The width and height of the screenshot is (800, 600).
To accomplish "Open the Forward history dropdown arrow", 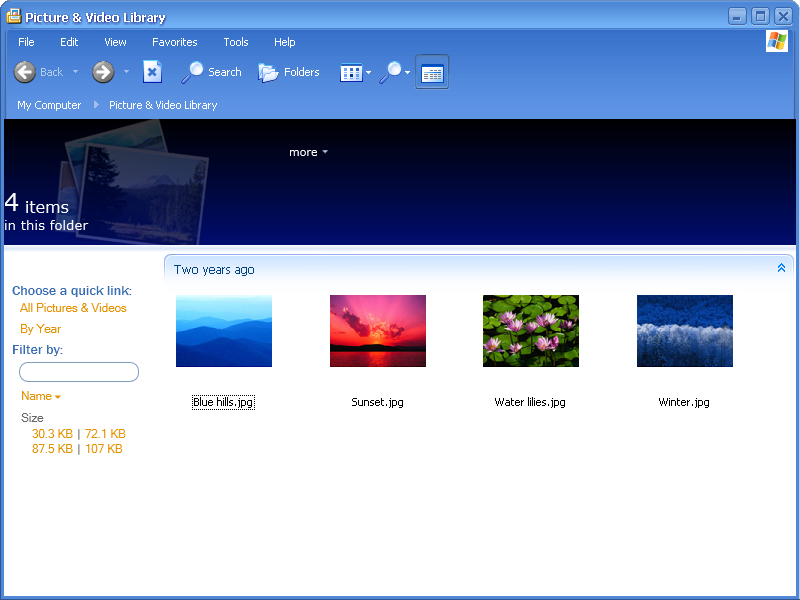I will (x=126, y=72).
